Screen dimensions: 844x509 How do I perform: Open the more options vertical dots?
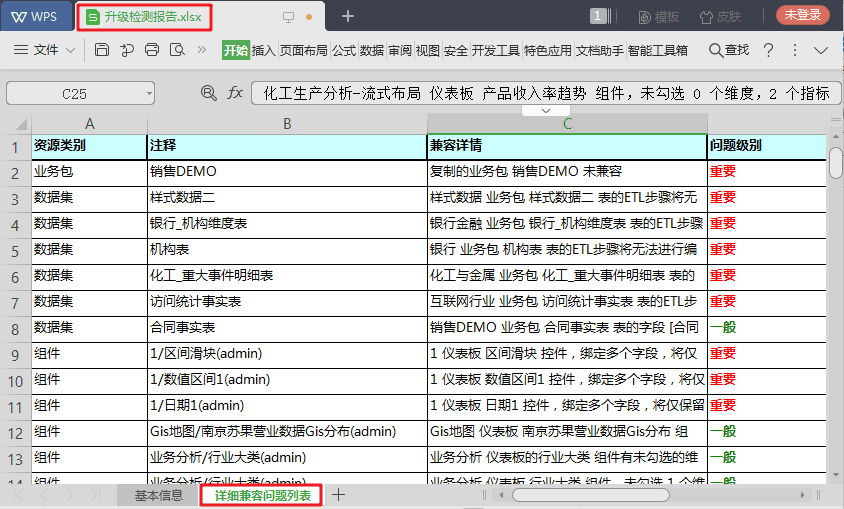click(x=795, y=50)
